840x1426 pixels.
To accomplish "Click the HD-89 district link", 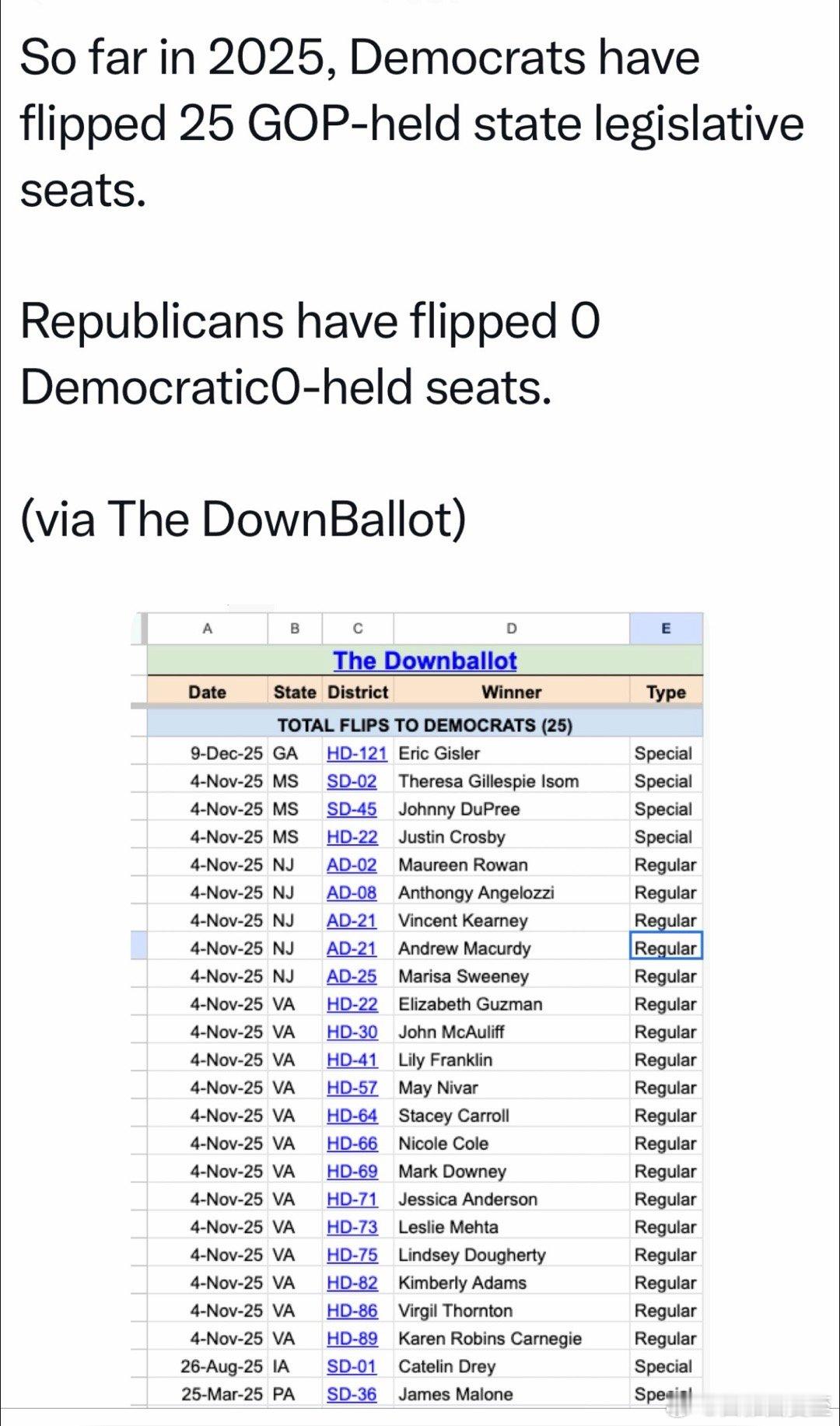I will (352, 1338).
